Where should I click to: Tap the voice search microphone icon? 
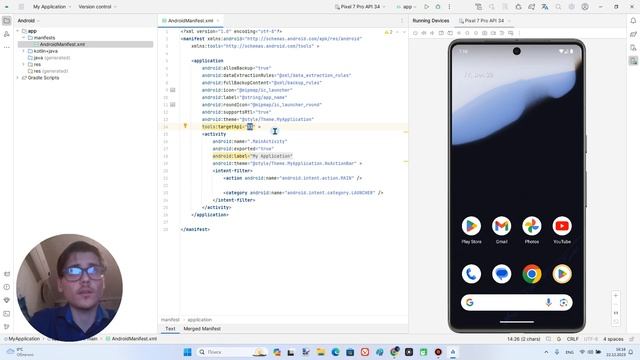549,302
